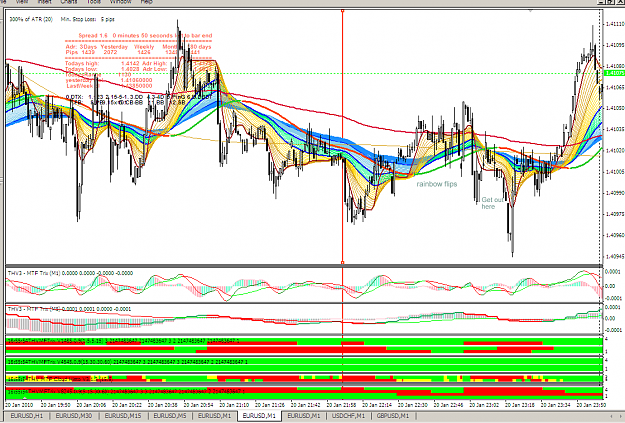The height and width of the screenshot is (423, 625).
Task: Click the 'rainbow flips' chart label
Action: pos(437,184)
